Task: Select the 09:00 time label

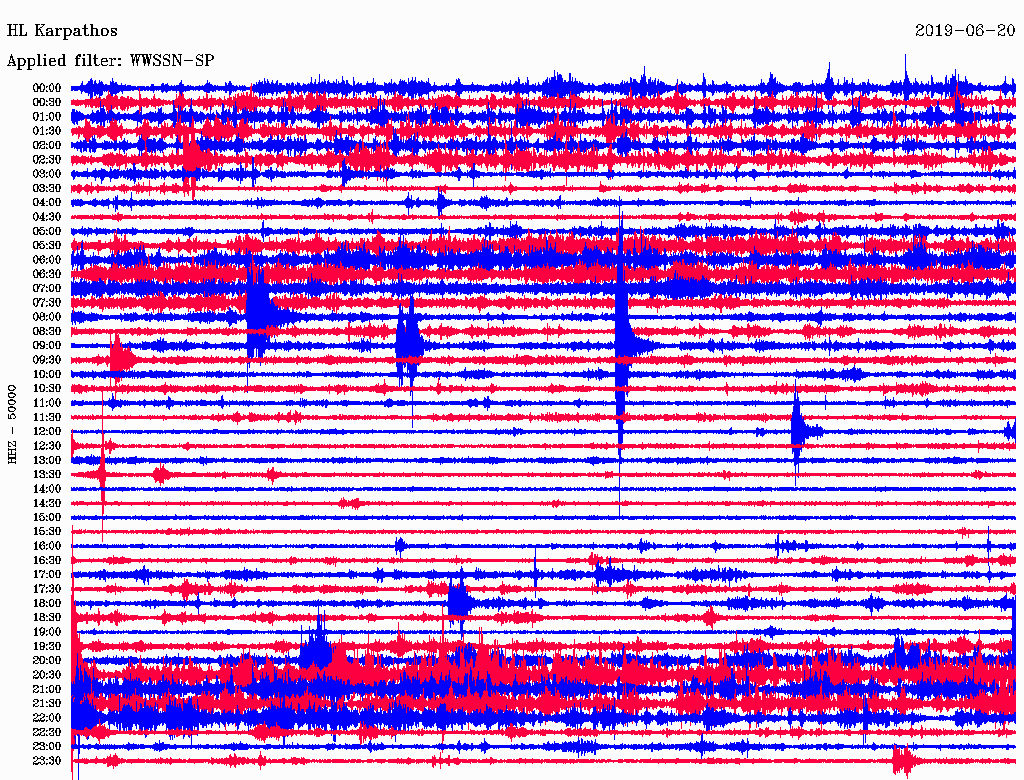Action: pos(47,346)
